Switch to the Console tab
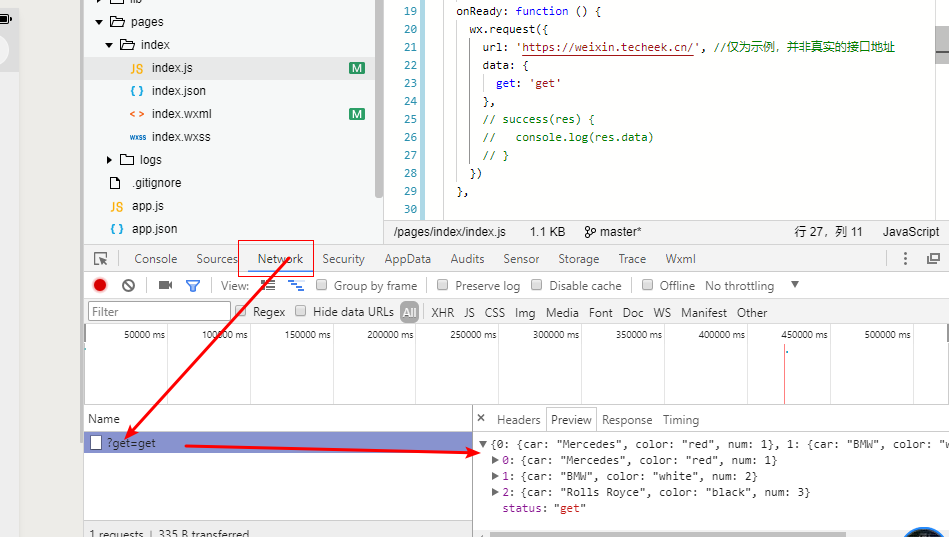The height and width of the screenshot is (537, 949). tap(155, 259)
